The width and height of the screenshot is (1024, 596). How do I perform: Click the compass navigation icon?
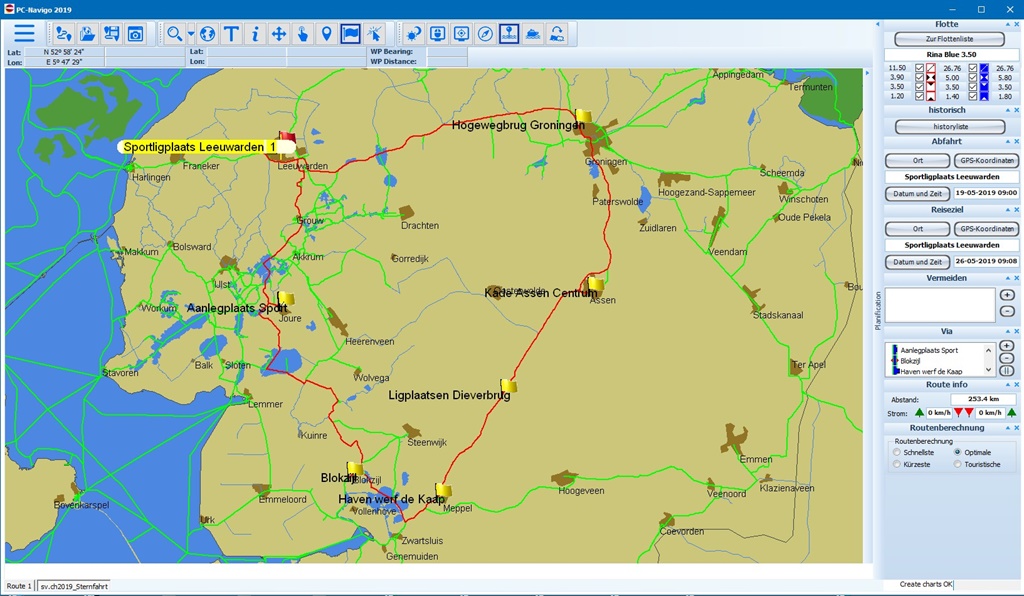pos(485,34)
